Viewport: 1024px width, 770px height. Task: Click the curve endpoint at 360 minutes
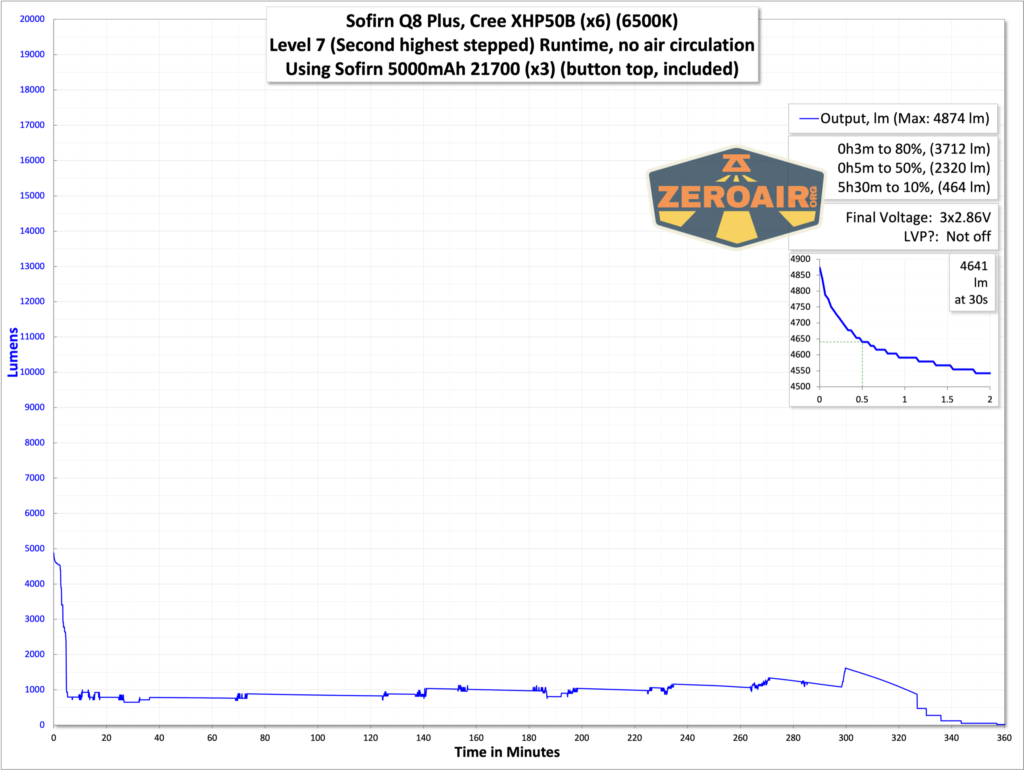1005,723
